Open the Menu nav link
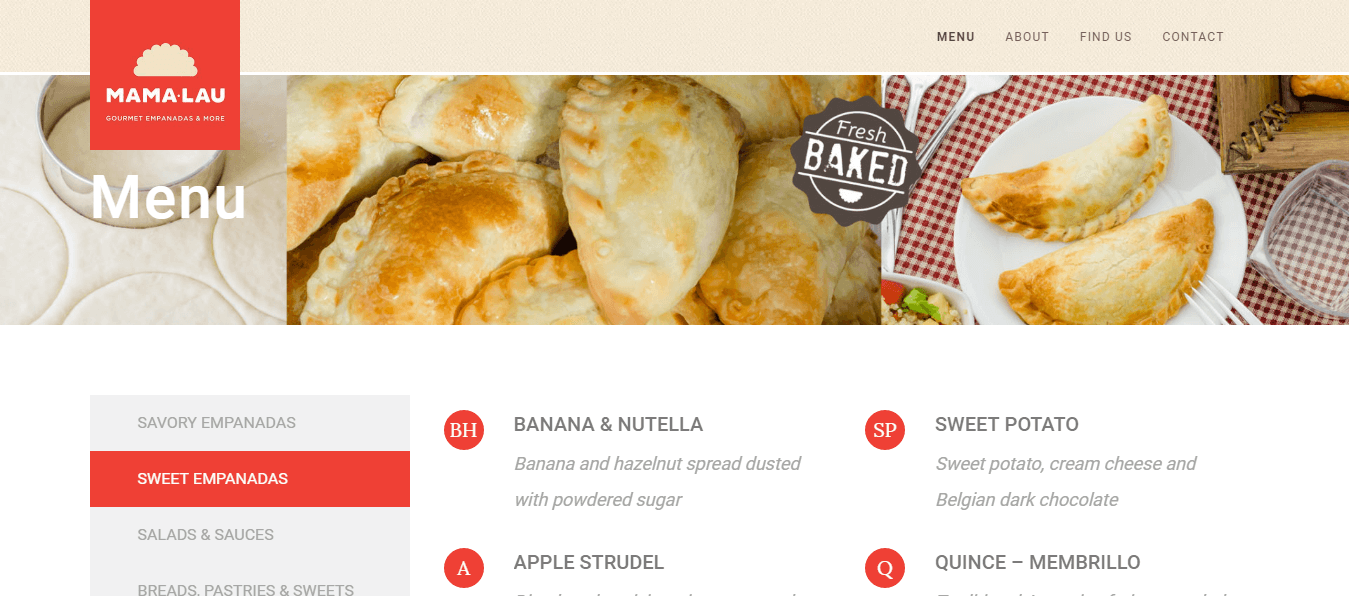 (956, 37)
